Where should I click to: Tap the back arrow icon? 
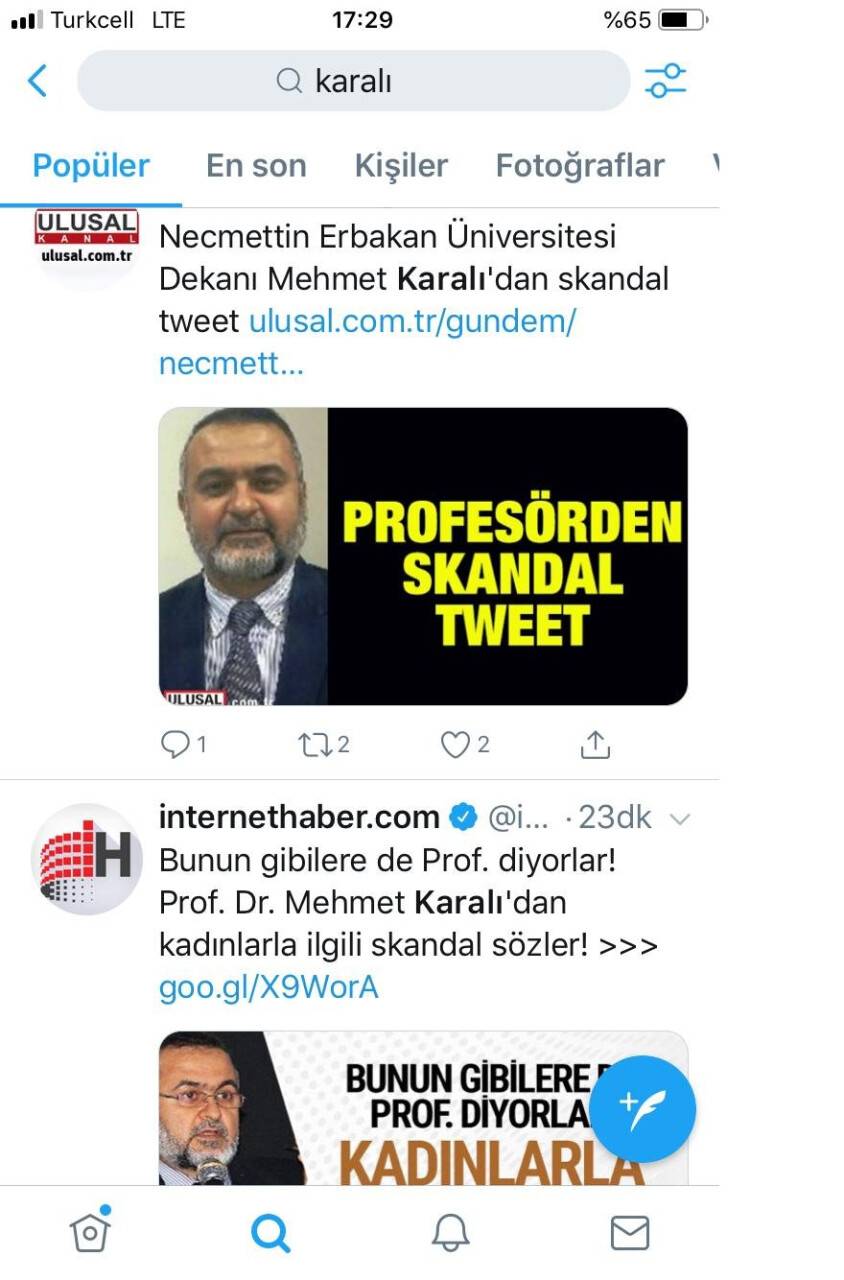[x=38, y=81]
